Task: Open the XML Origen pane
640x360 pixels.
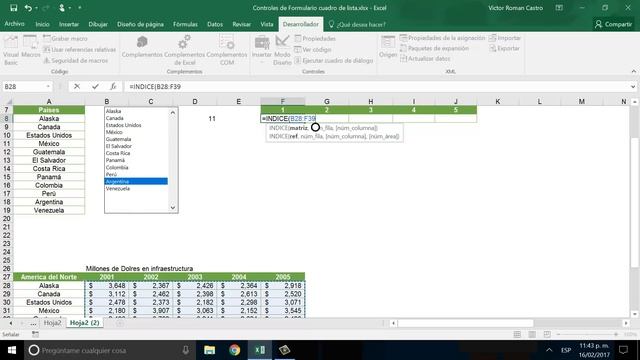Action: (x=388, y=47)
